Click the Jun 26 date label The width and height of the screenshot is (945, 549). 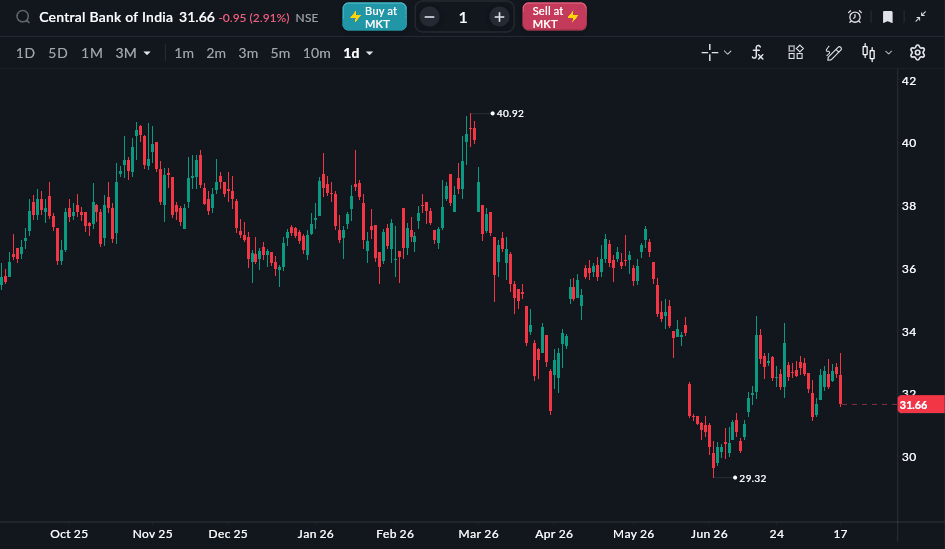click(x=709, y=534)
